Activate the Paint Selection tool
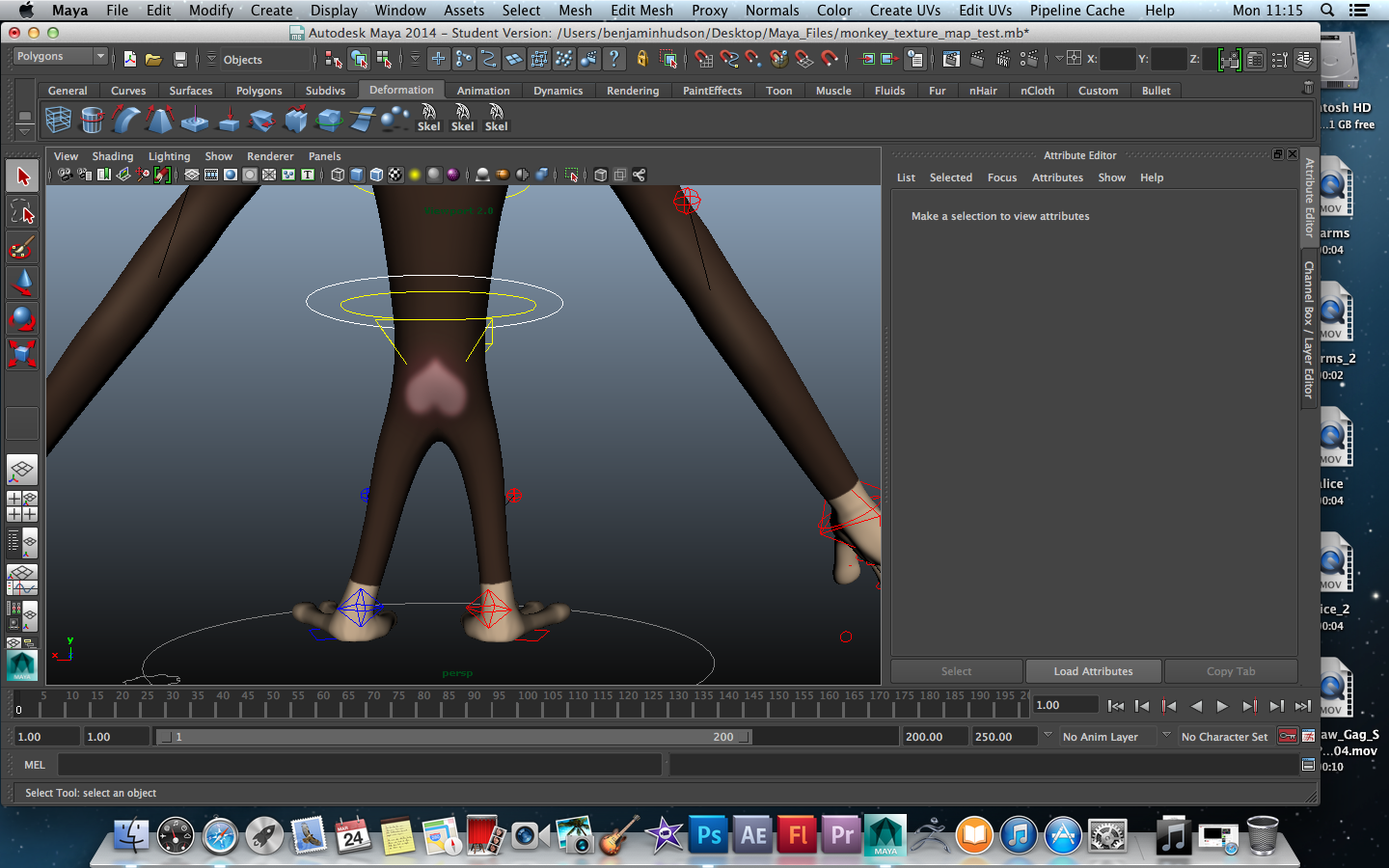 coord(22,248)
